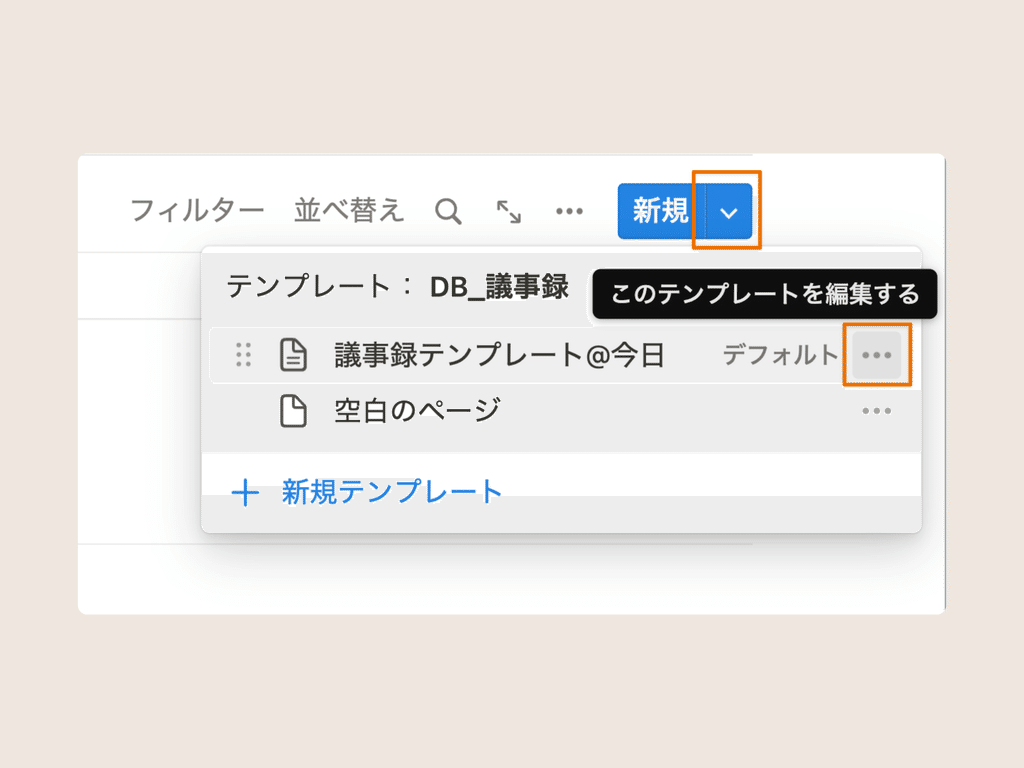The height and width of the screenshot is (768, 1024).
Task: Open the three-dot menu for 空白のページ
Action: 876,411
